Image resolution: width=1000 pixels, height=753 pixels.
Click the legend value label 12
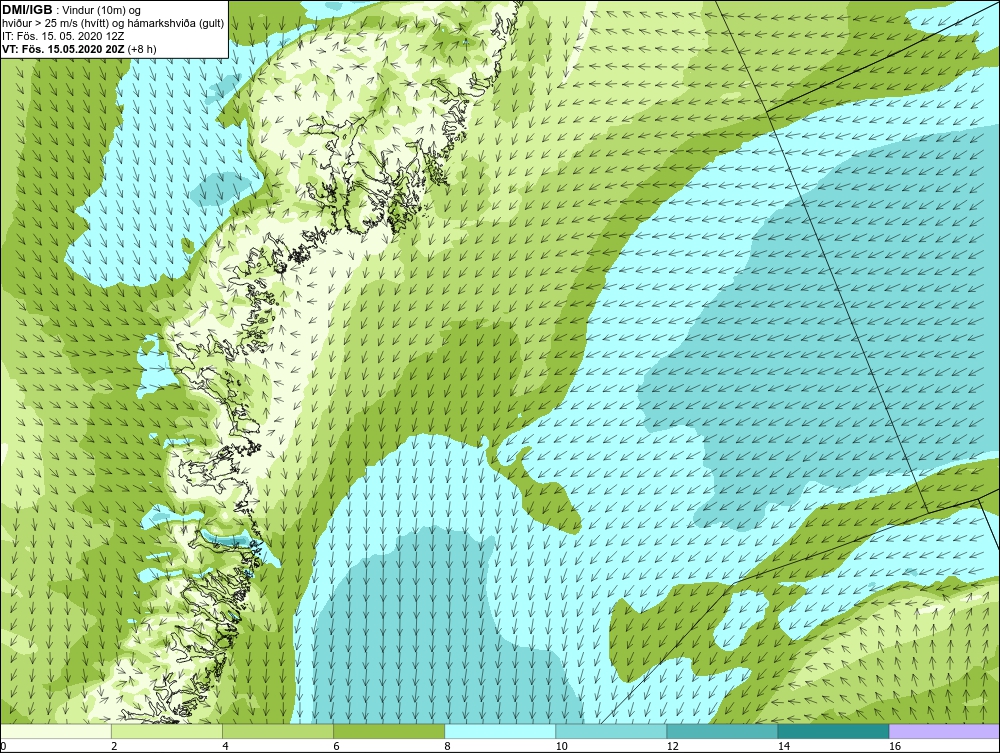point(672,746)
